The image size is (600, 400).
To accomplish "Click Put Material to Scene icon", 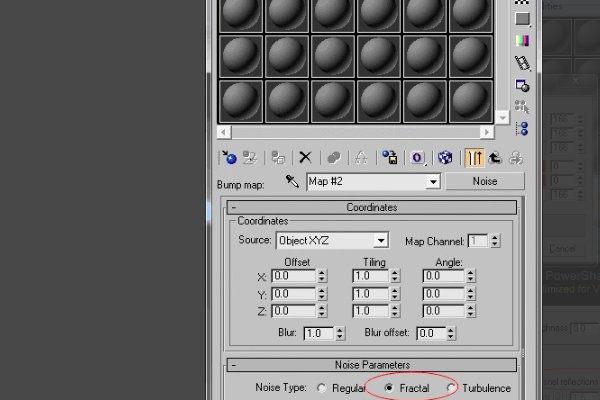I will click(x=250, y=157).
